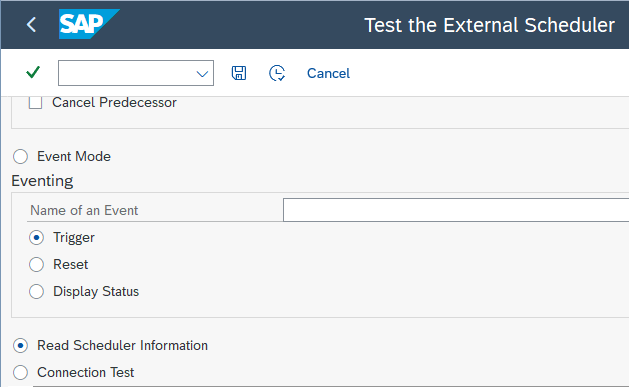629x387 pixels.
Task: Choose the Reset radio option
Action: point(37,265)
